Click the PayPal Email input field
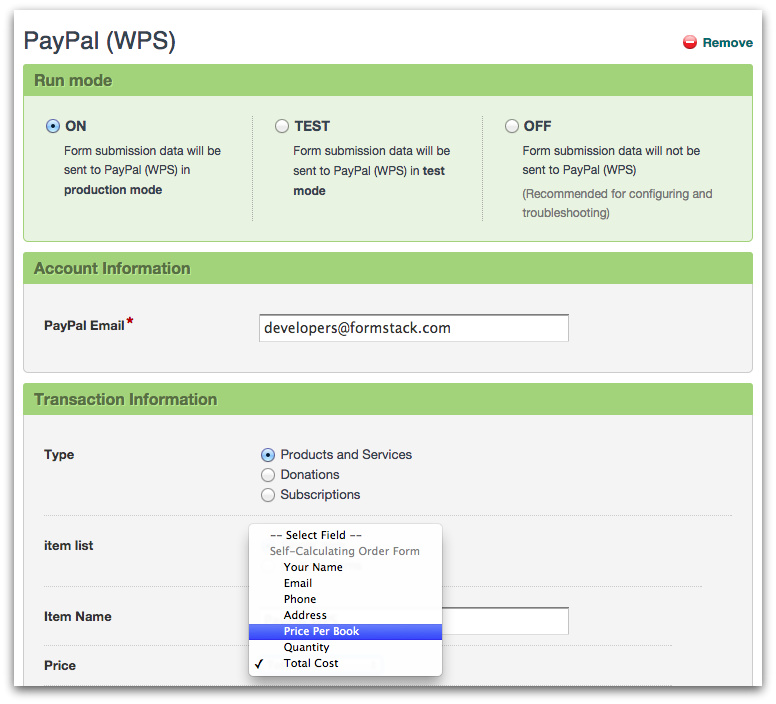This screenshot has height=704, width=776. click(x=413, y=328)
